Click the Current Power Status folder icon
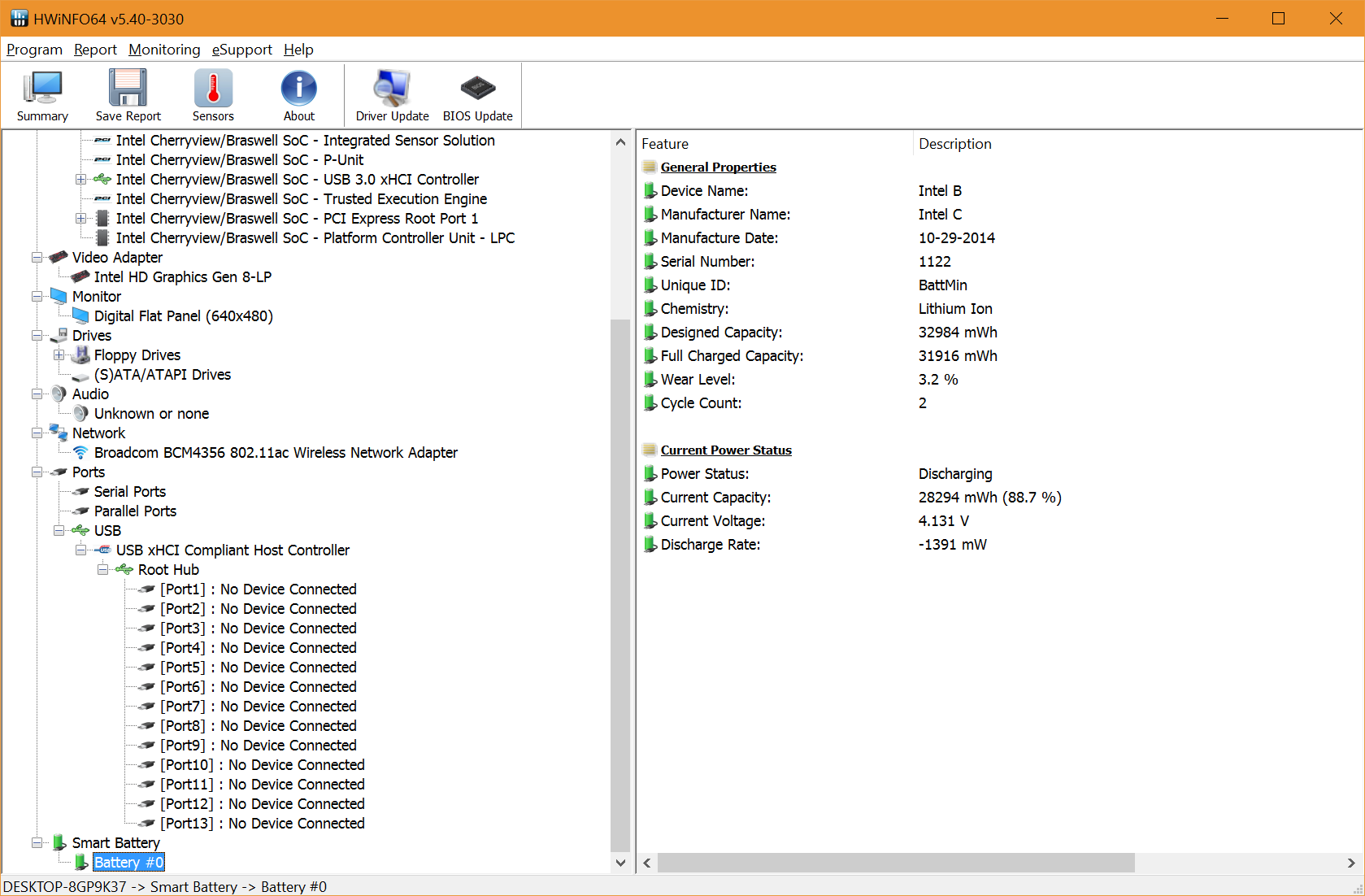1365x896 pixels. 650,450
